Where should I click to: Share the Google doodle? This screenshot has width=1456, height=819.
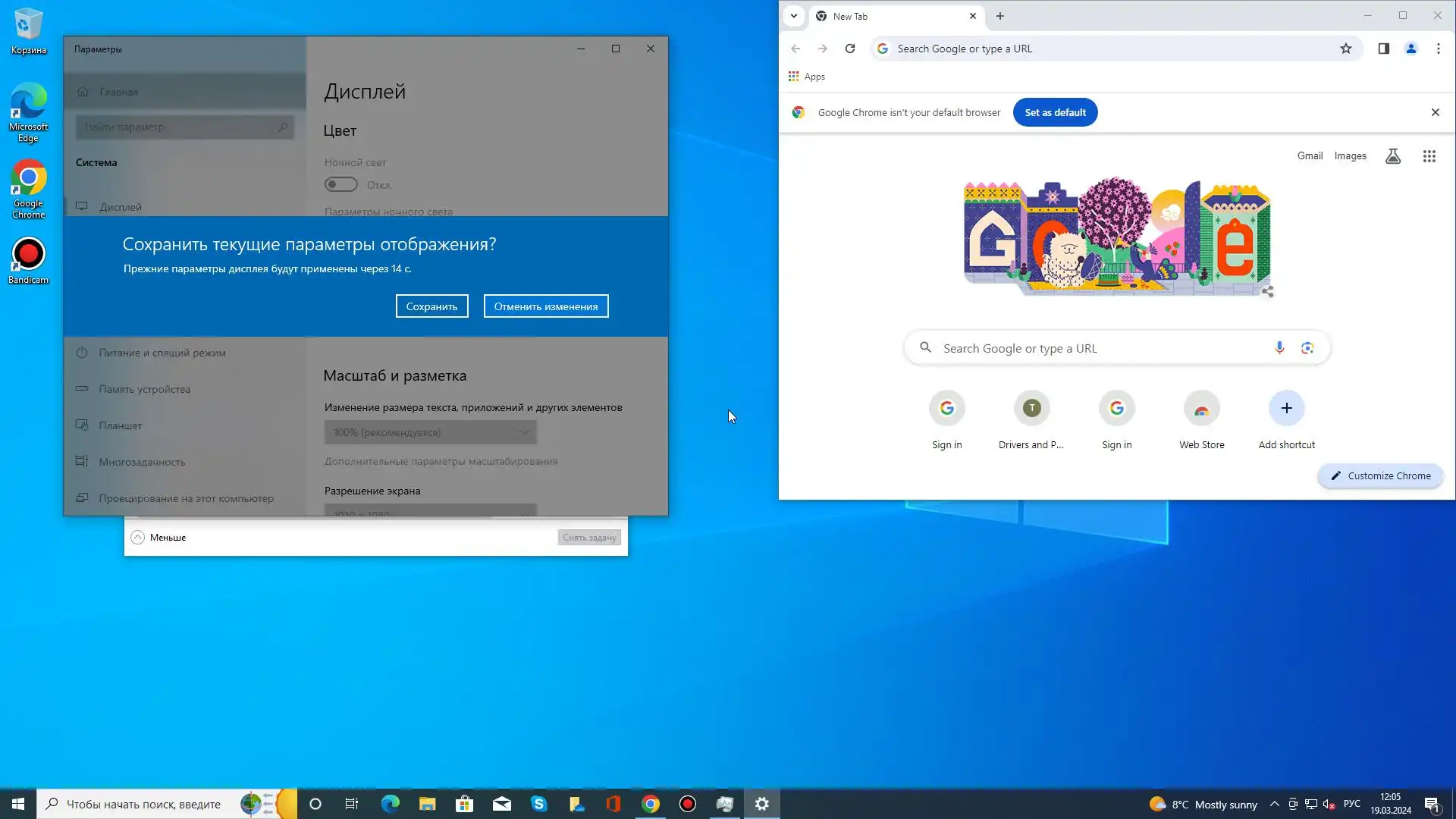click(x=1268, y=292)
